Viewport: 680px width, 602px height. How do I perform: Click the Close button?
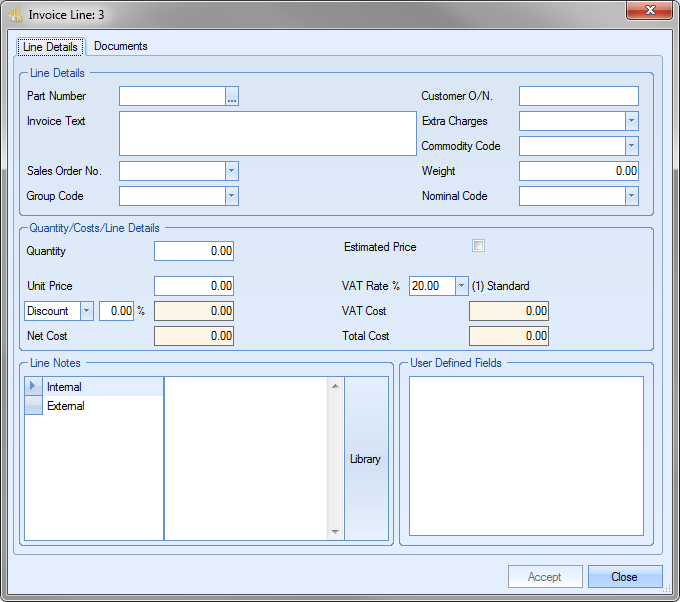pyautogui.click(x=625, y=577)
